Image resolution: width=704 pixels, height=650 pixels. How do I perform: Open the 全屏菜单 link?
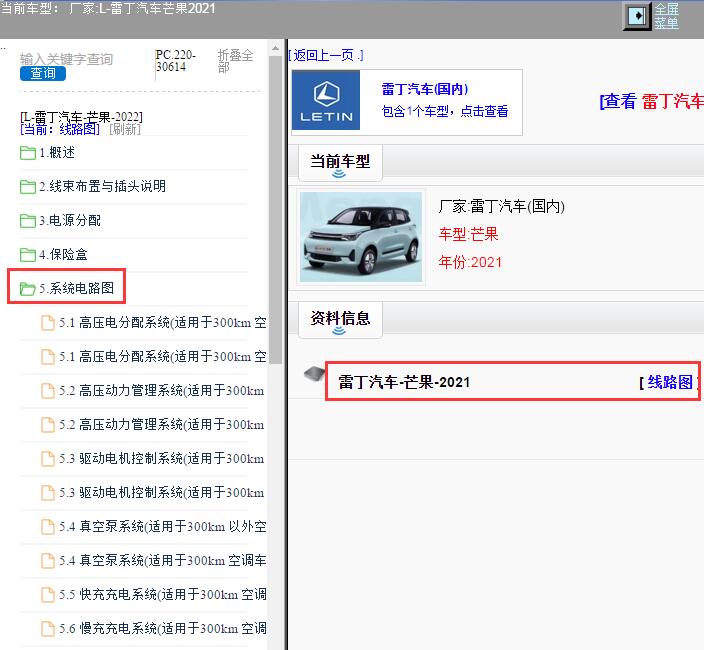point(666,16)
